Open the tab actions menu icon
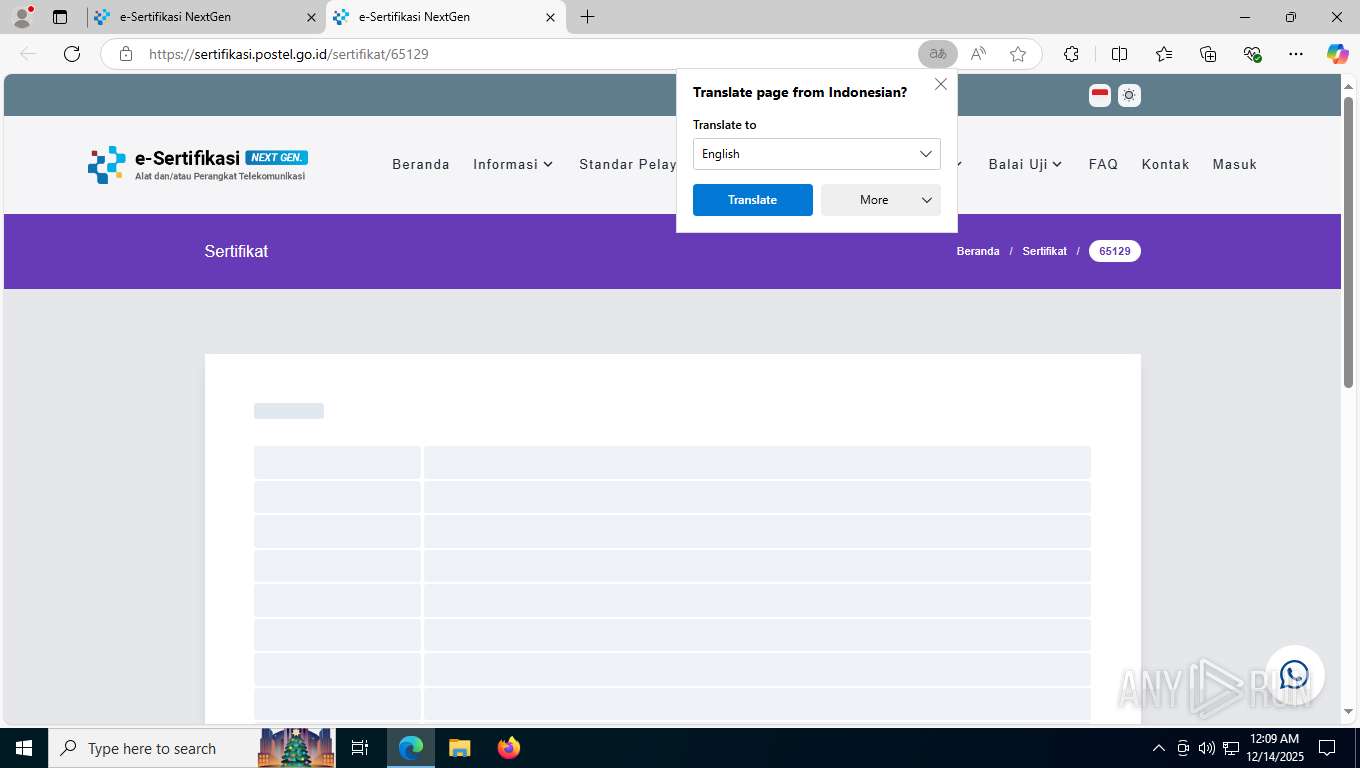 60,17
